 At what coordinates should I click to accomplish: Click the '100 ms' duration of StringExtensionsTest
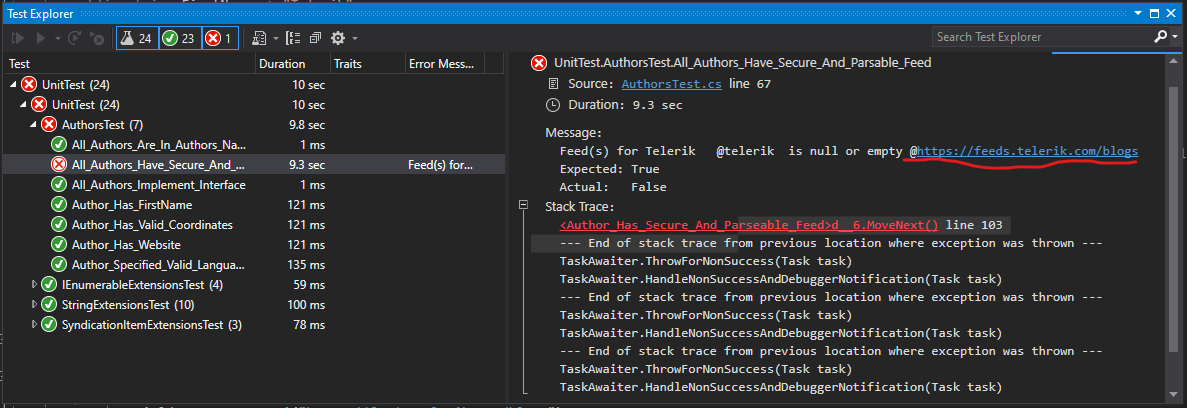307,305
